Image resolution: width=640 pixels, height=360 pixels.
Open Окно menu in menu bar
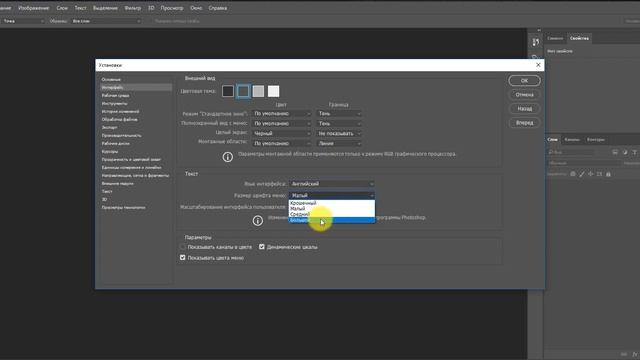(196, 8)
